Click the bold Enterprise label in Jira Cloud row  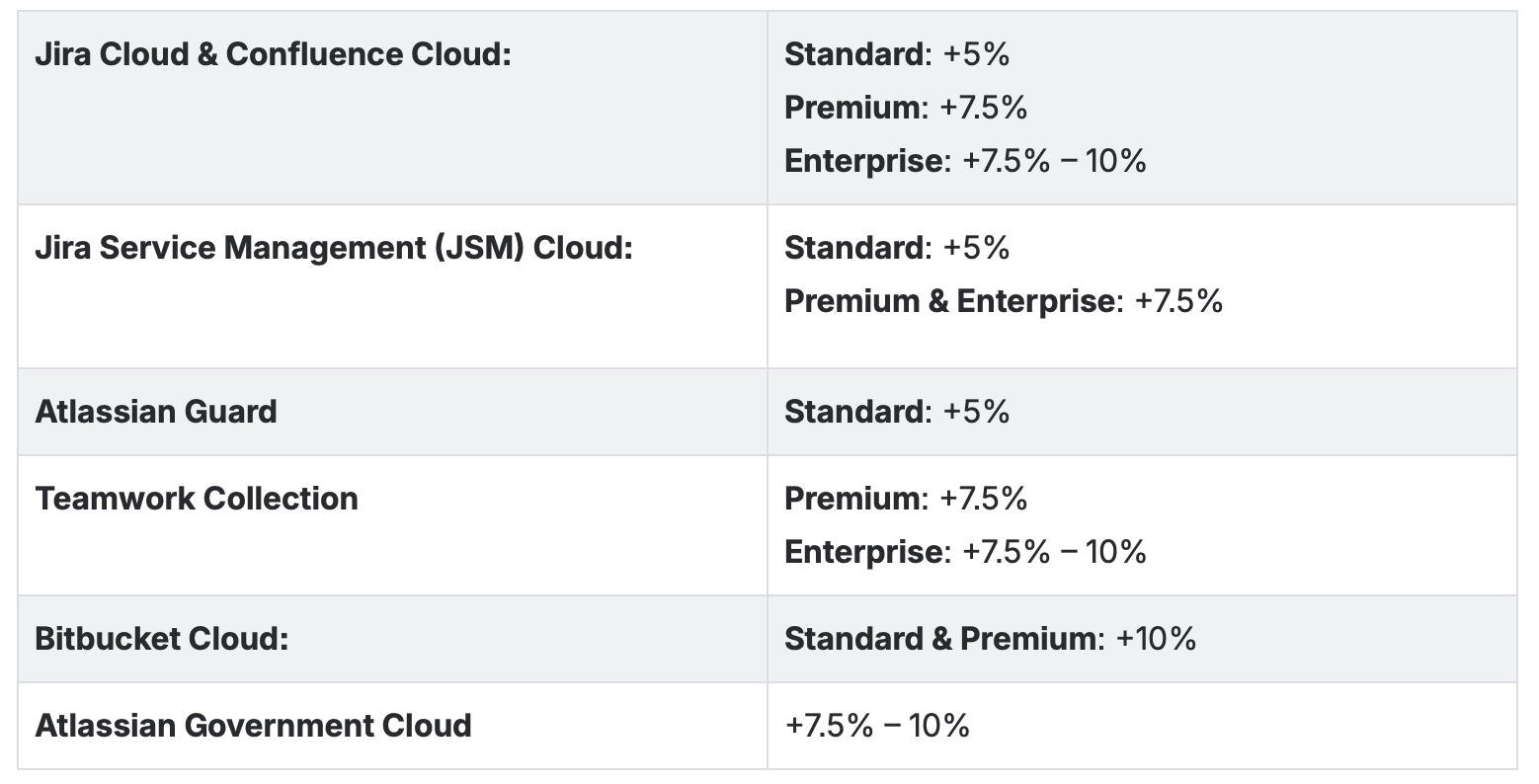(x=864, y=160)
